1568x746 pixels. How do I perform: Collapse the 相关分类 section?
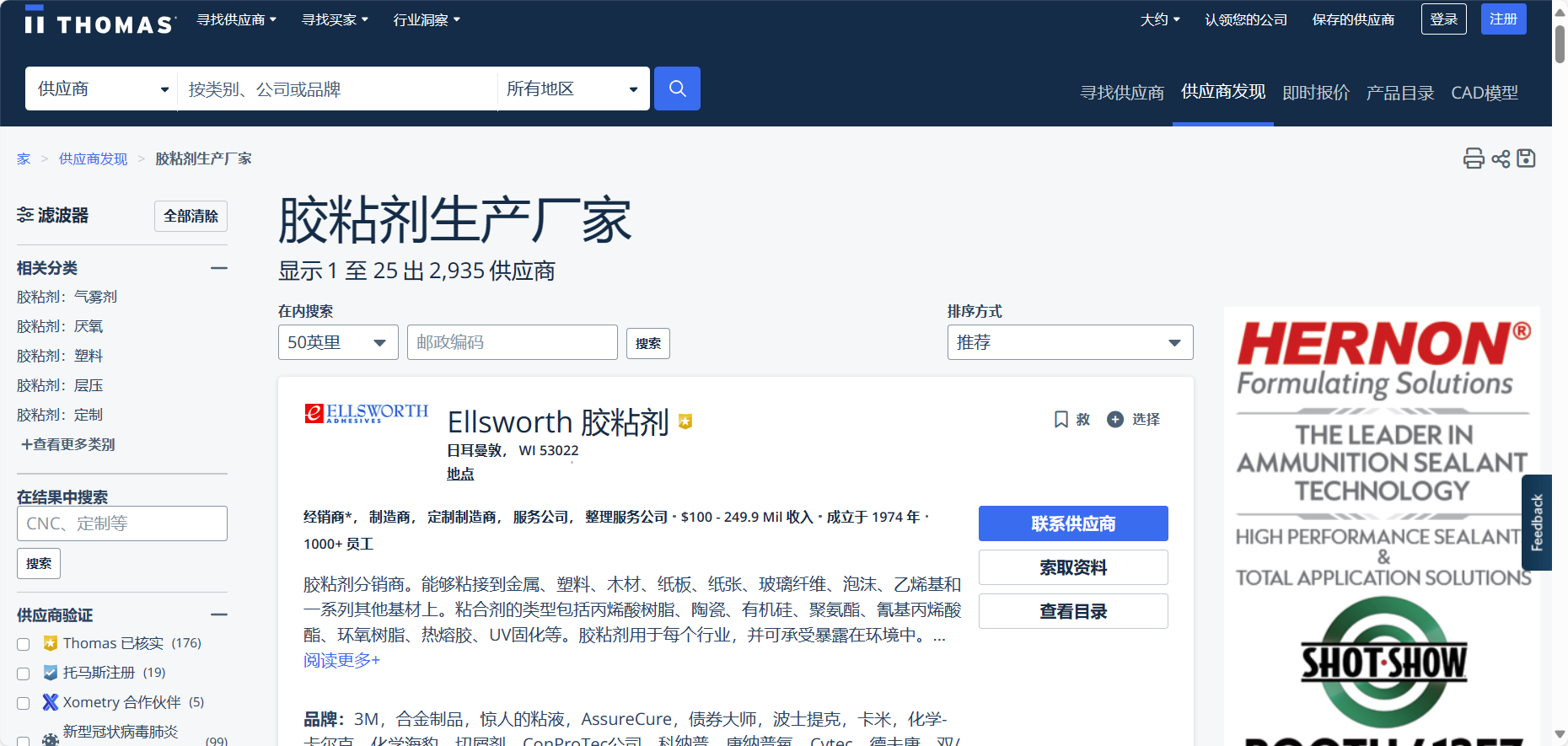click(219, 268)
